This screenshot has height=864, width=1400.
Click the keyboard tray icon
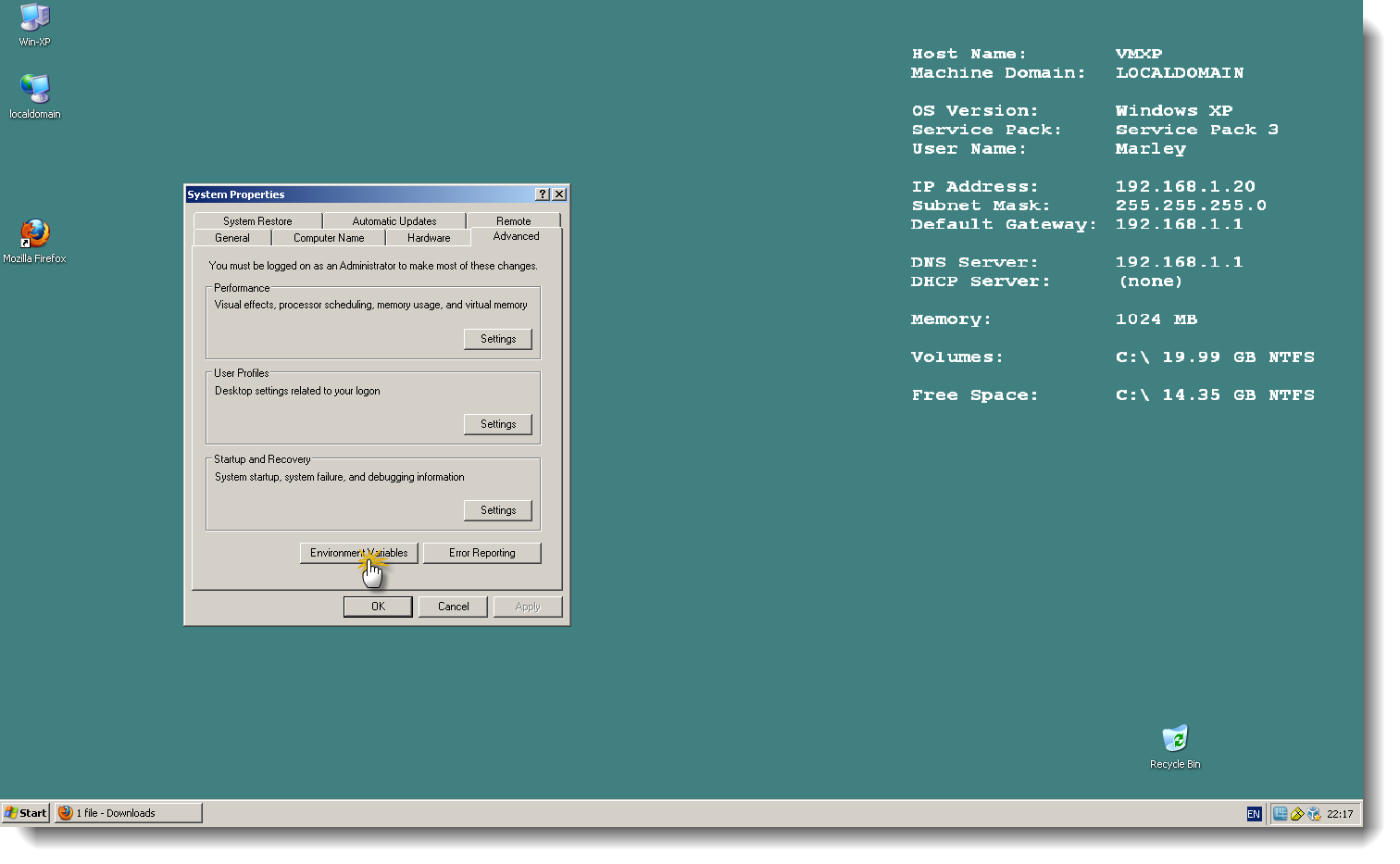click(1296, 813)
